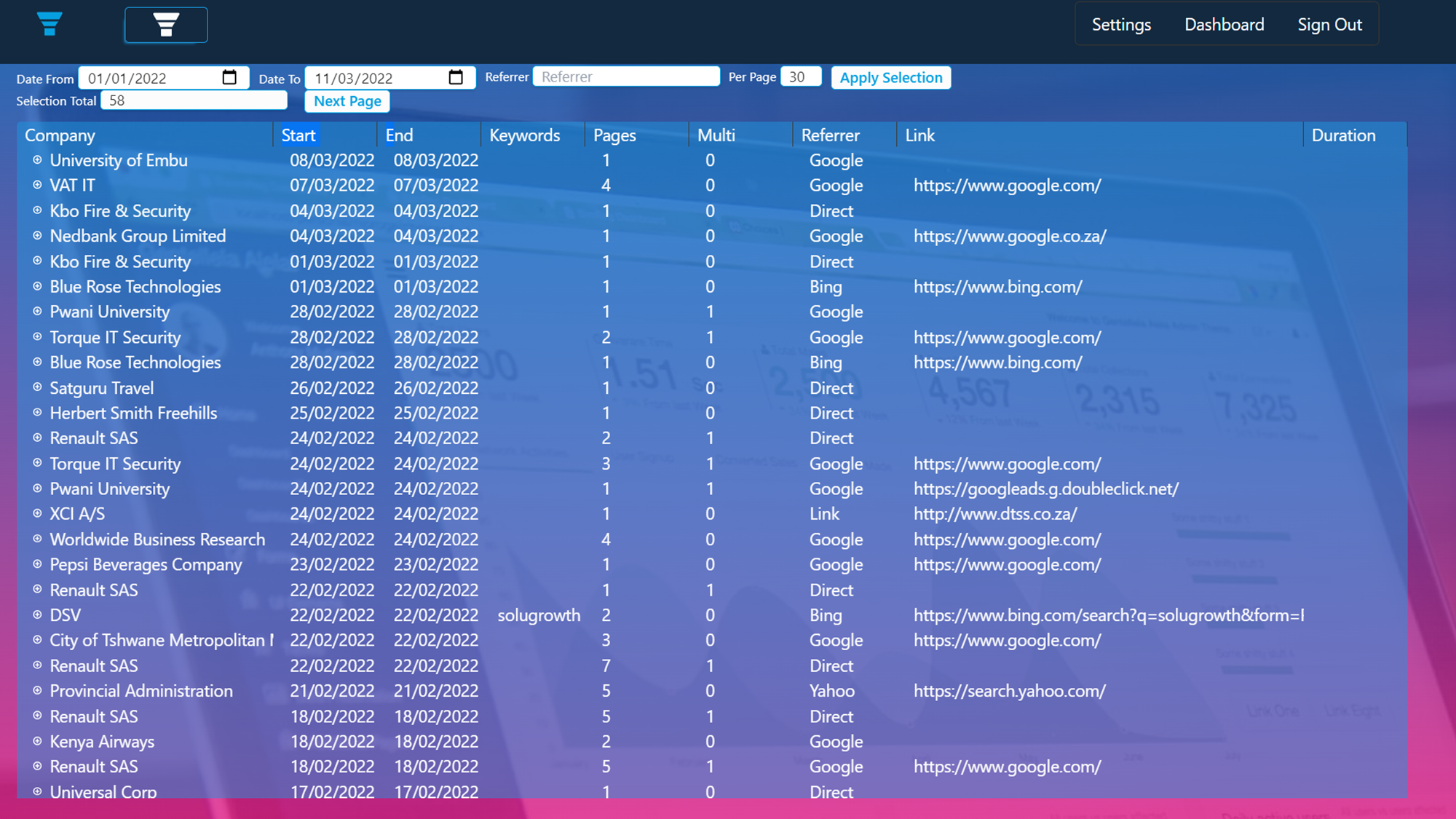
Task: Expand the Provincial Administration row
Action: click(37, 690)
